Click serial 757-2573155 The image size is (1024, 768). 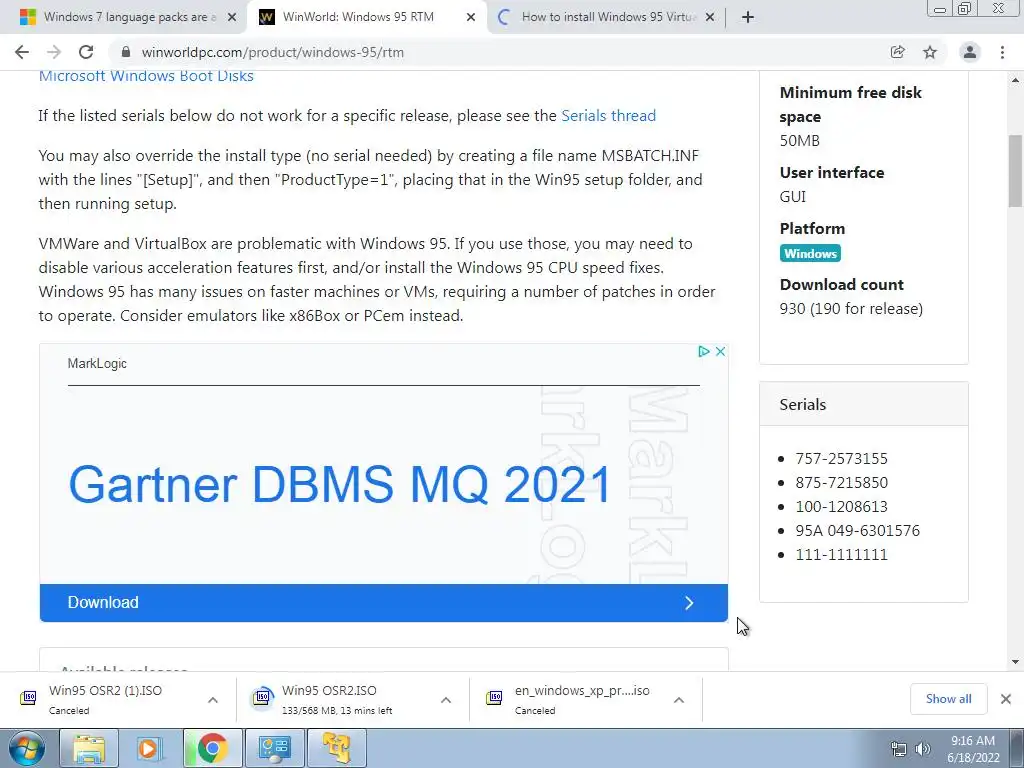tap(841, 458)
